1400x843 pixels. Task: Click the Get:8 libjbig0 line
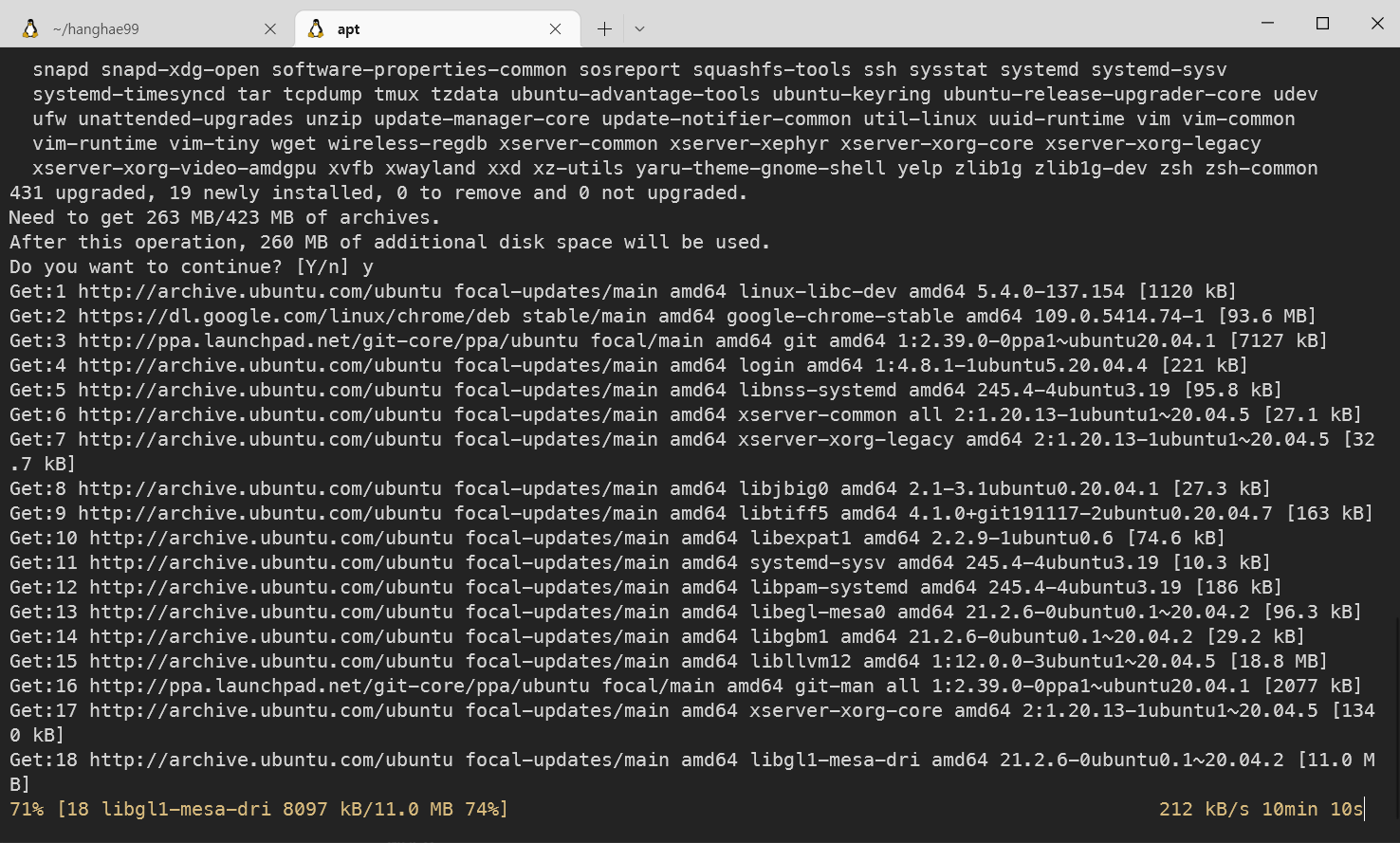tap(640, 488)
